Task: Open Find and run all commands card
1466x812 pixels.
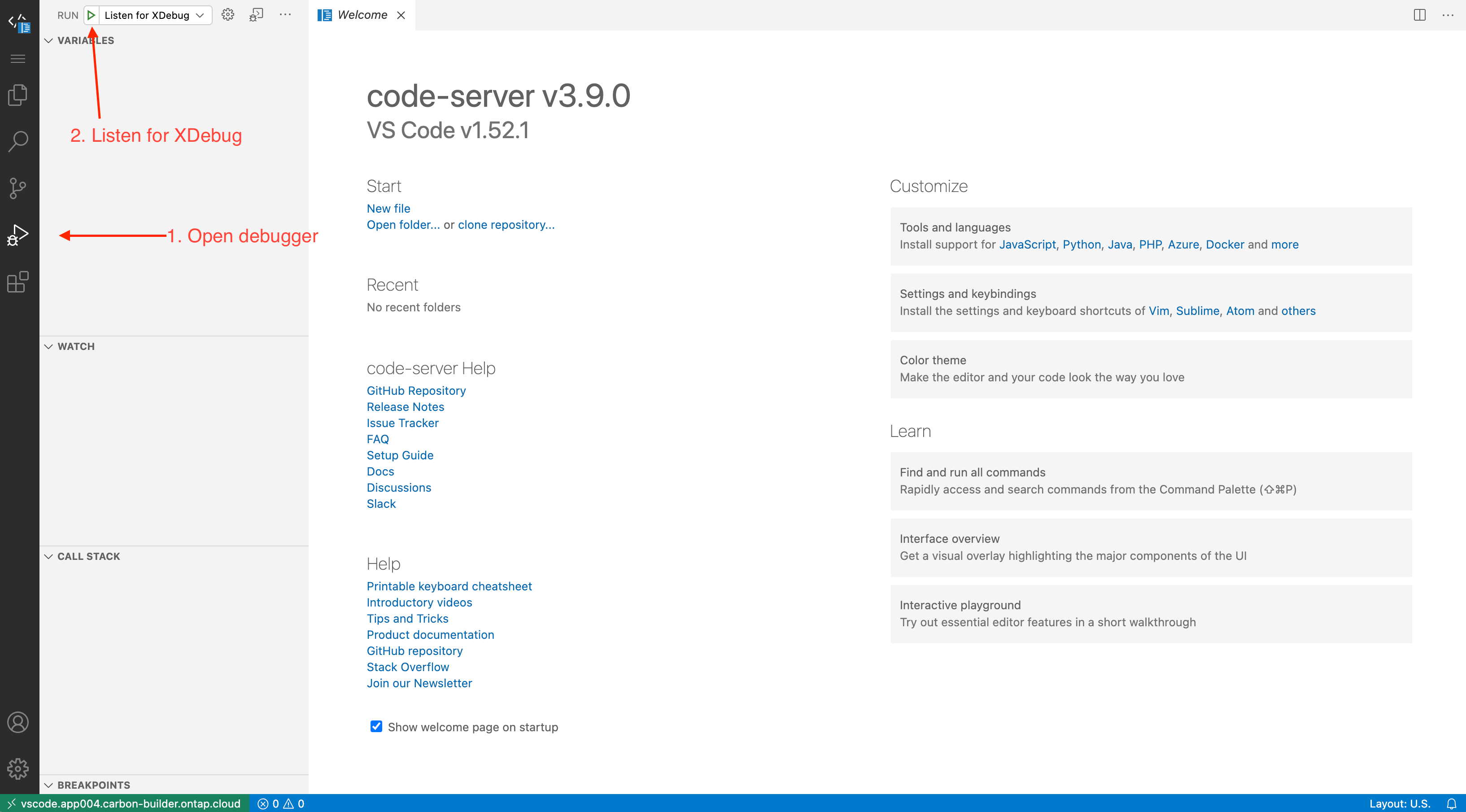Action: click(1151, 481)
